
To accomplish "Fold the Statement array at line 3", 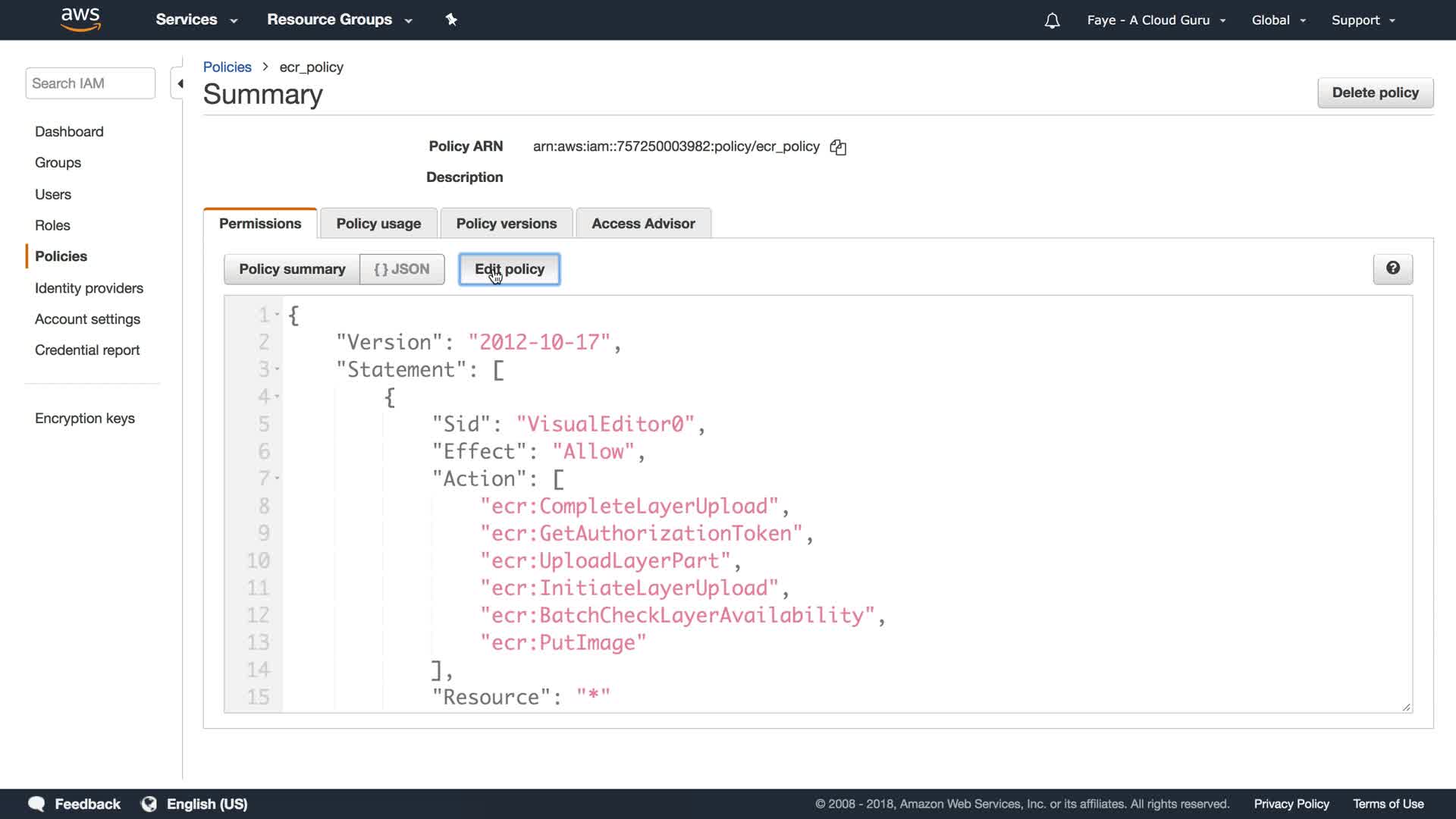I will click(x=277, y=369).
